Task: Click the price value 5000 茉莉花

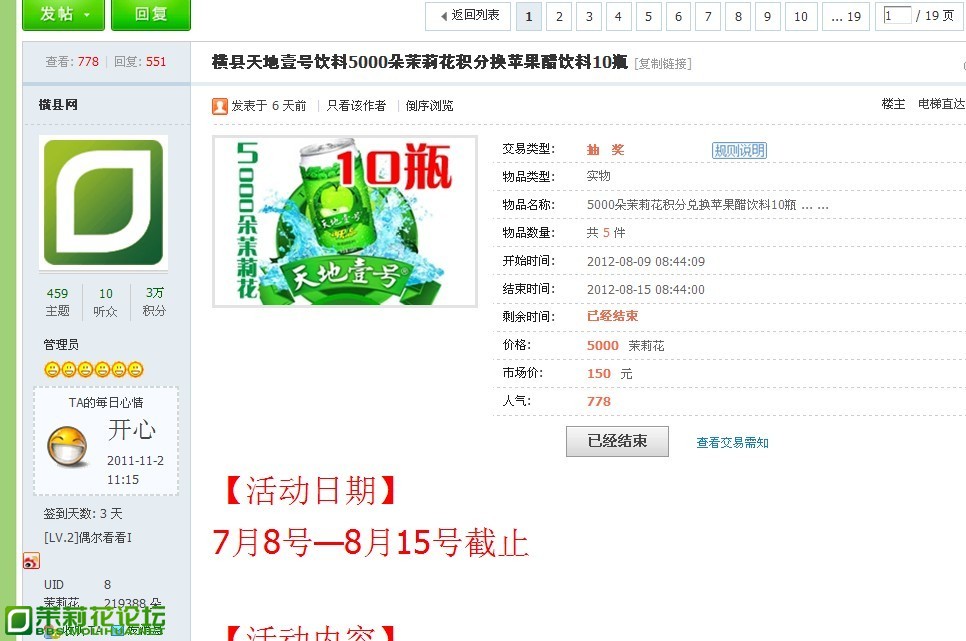Action: pyautogui.click(x=625, y=346)
